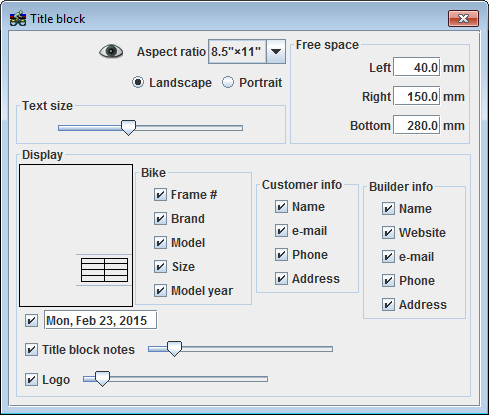The height and width of the screenshot is (415, 489).
Task: Click the eye preview icon
Action: point(111,51)
